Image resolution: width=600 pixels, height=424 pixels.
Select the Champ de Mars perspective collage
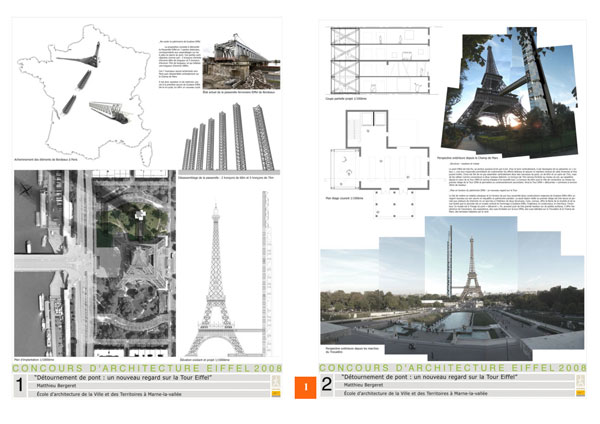[509, 93]
